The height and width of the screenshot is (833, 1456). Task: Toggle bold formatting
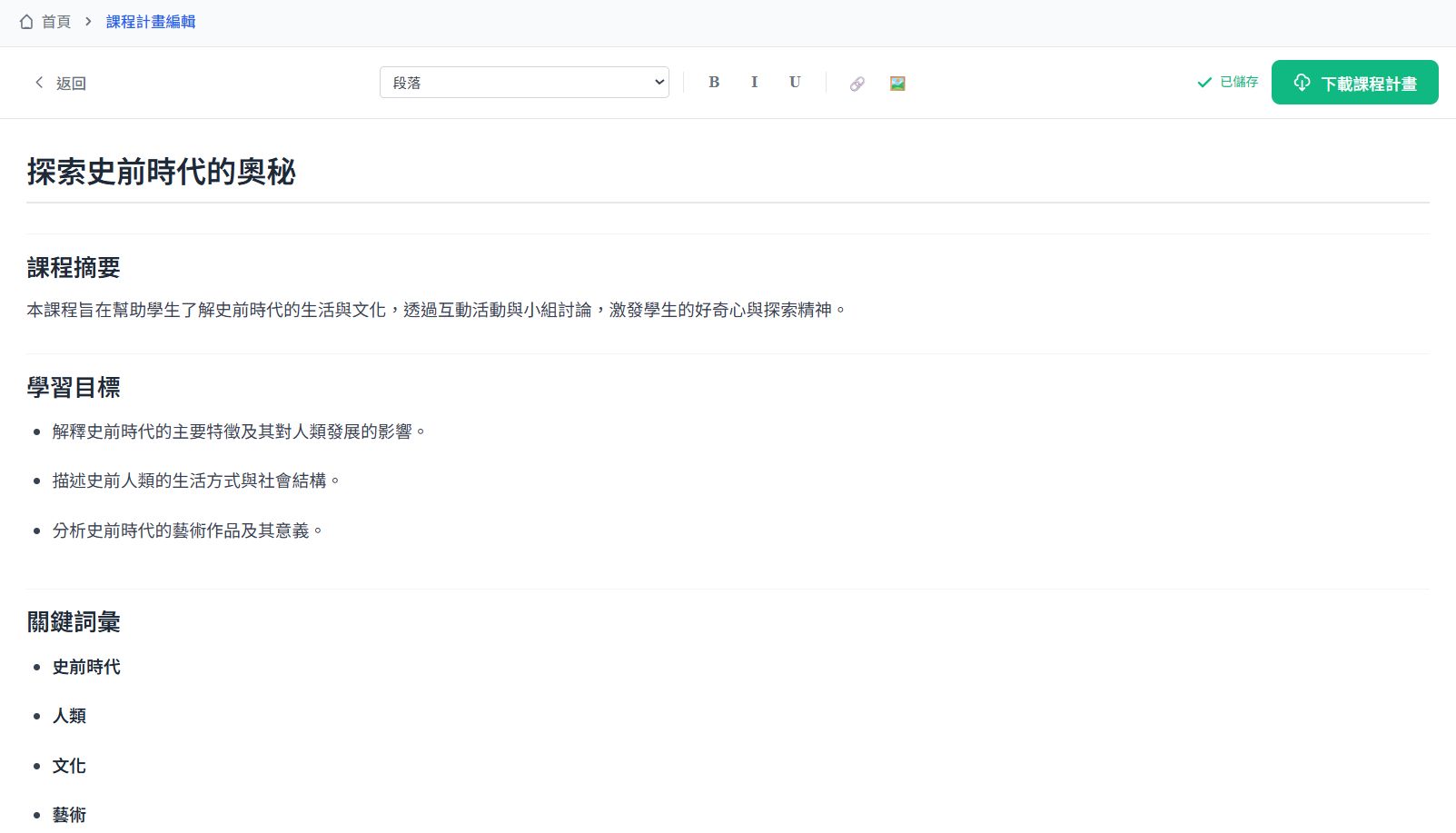point(714,83)
